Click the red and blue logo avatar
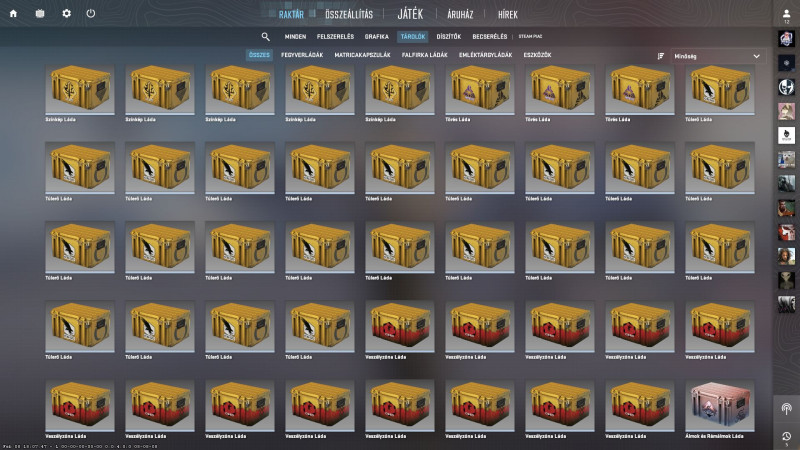Viewport: 800px width, 450px height. tap(786, 39)
